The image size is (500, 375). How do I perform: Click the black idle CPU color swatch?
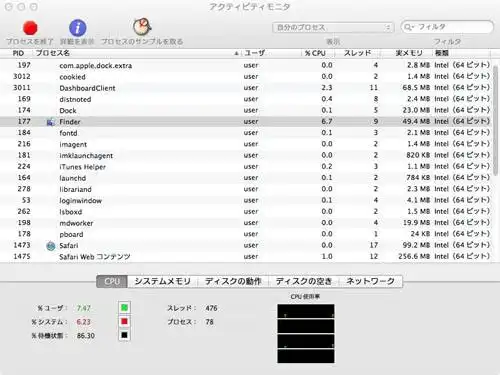point(124,335)
